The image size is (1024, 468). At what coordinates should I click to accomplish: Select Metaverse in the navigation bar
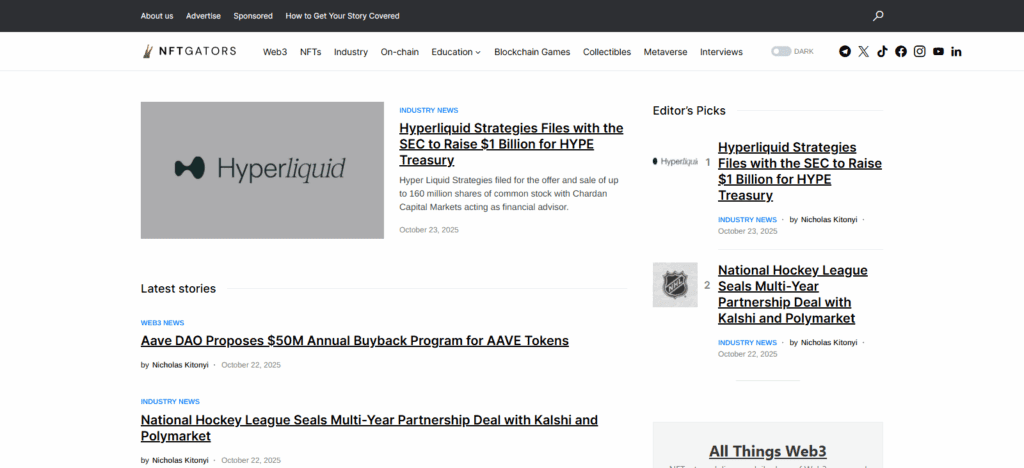[x=665, y=52]
